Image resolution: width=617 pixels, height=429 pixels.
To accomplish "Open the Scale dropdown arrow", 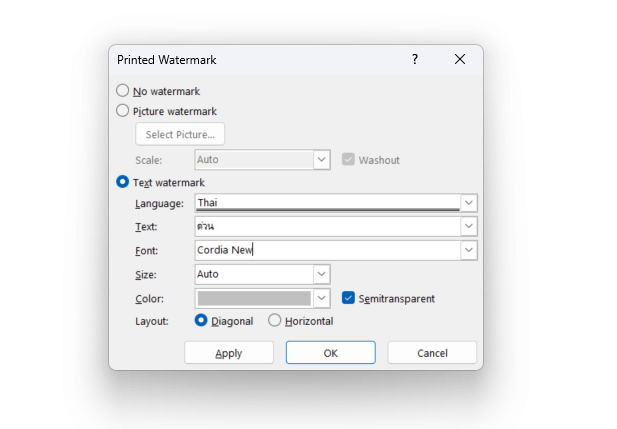I will click(x=321, y=159).
